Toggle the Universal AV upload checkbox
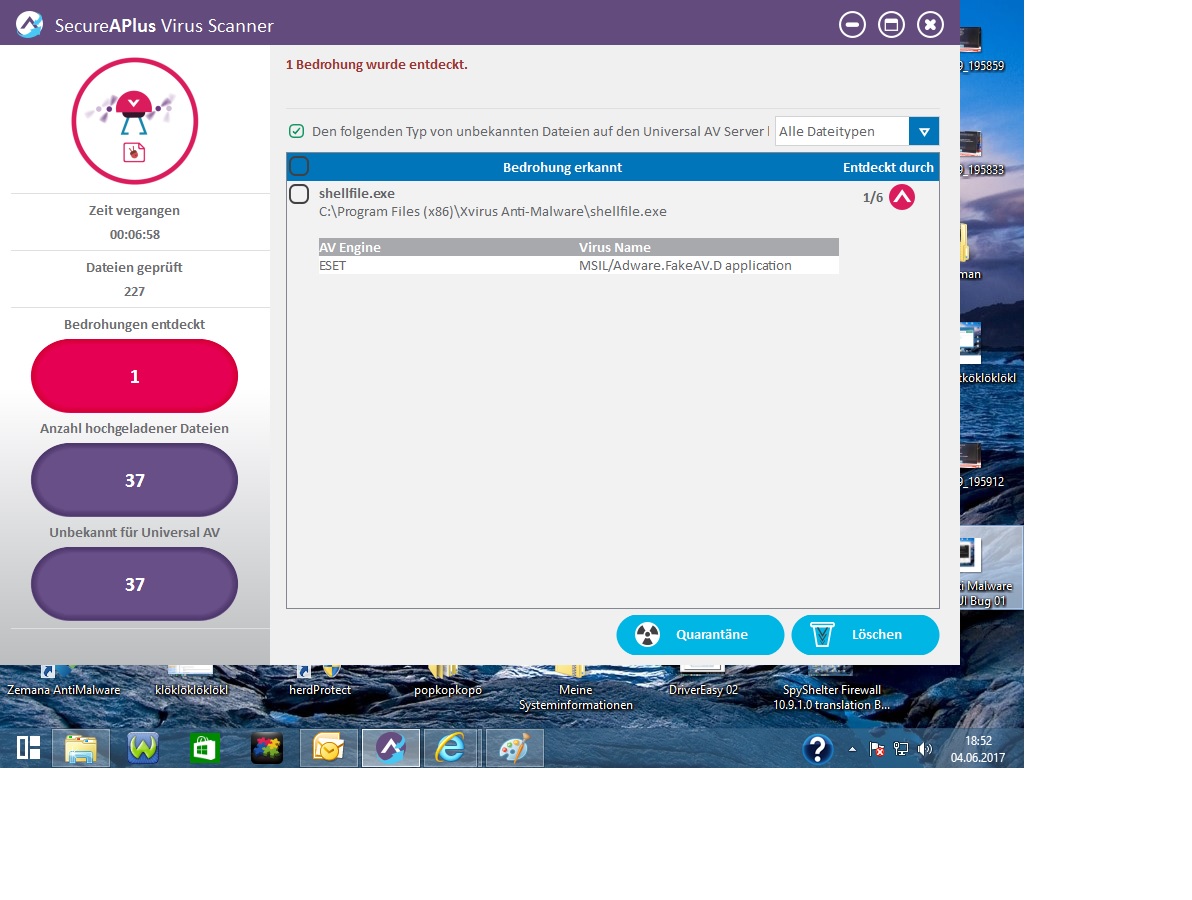Image resolution: width=1192 pixels, height=900 pixels. point(296,132)
